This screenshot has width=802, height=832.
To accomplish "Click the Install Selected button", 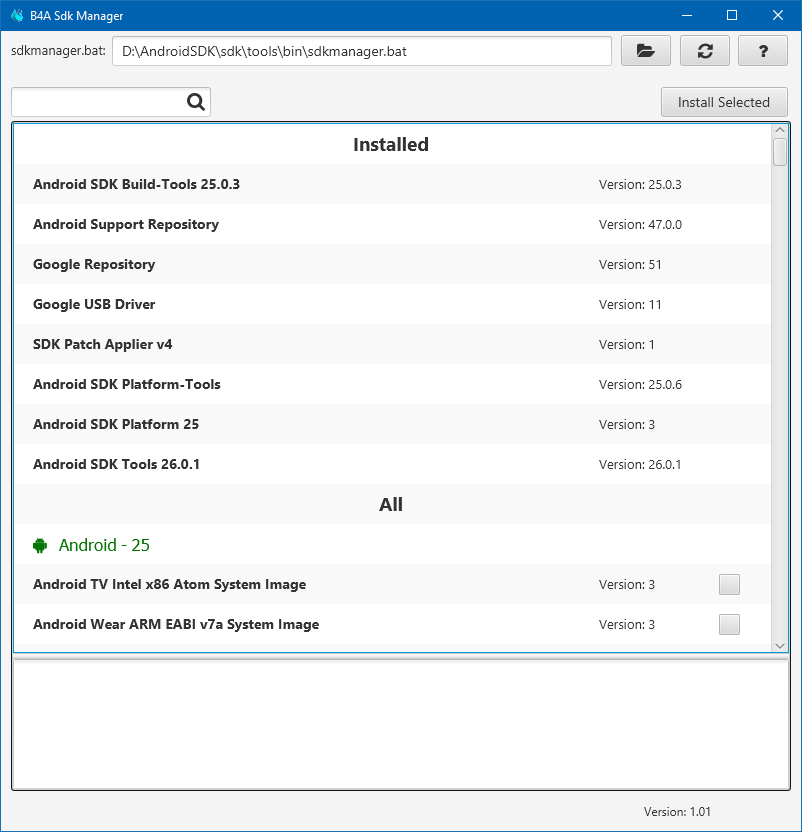I will coord(724,102).
